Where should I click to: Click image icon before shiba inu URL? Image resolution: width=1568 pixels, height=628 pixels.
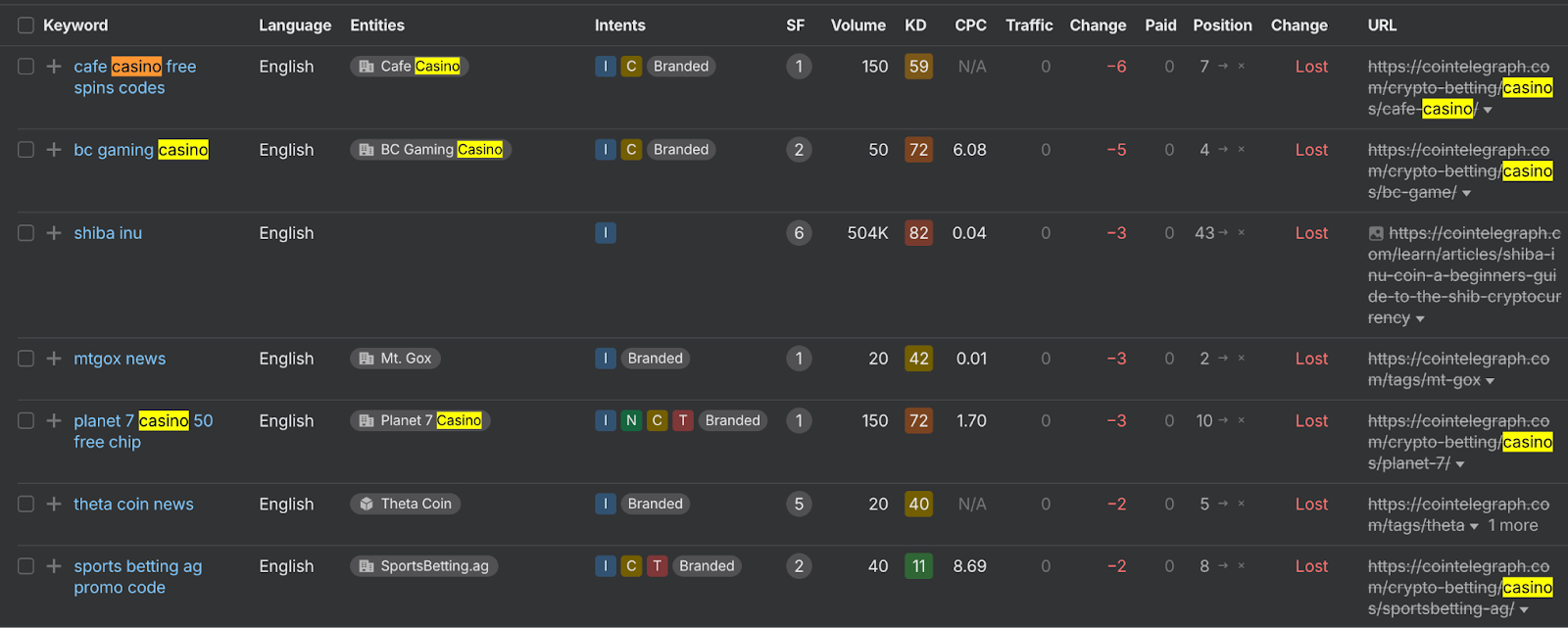coord(1376,233)
